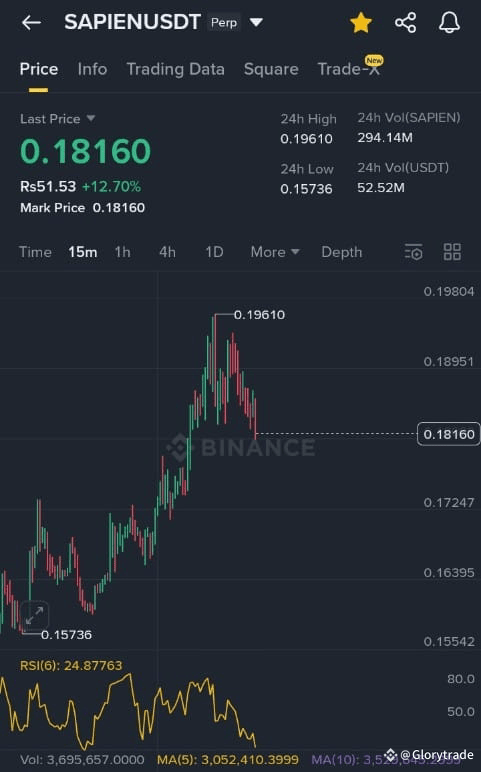Open the price alert bell icon
Screen dimensions: 481x772
[x=449, y=23]
